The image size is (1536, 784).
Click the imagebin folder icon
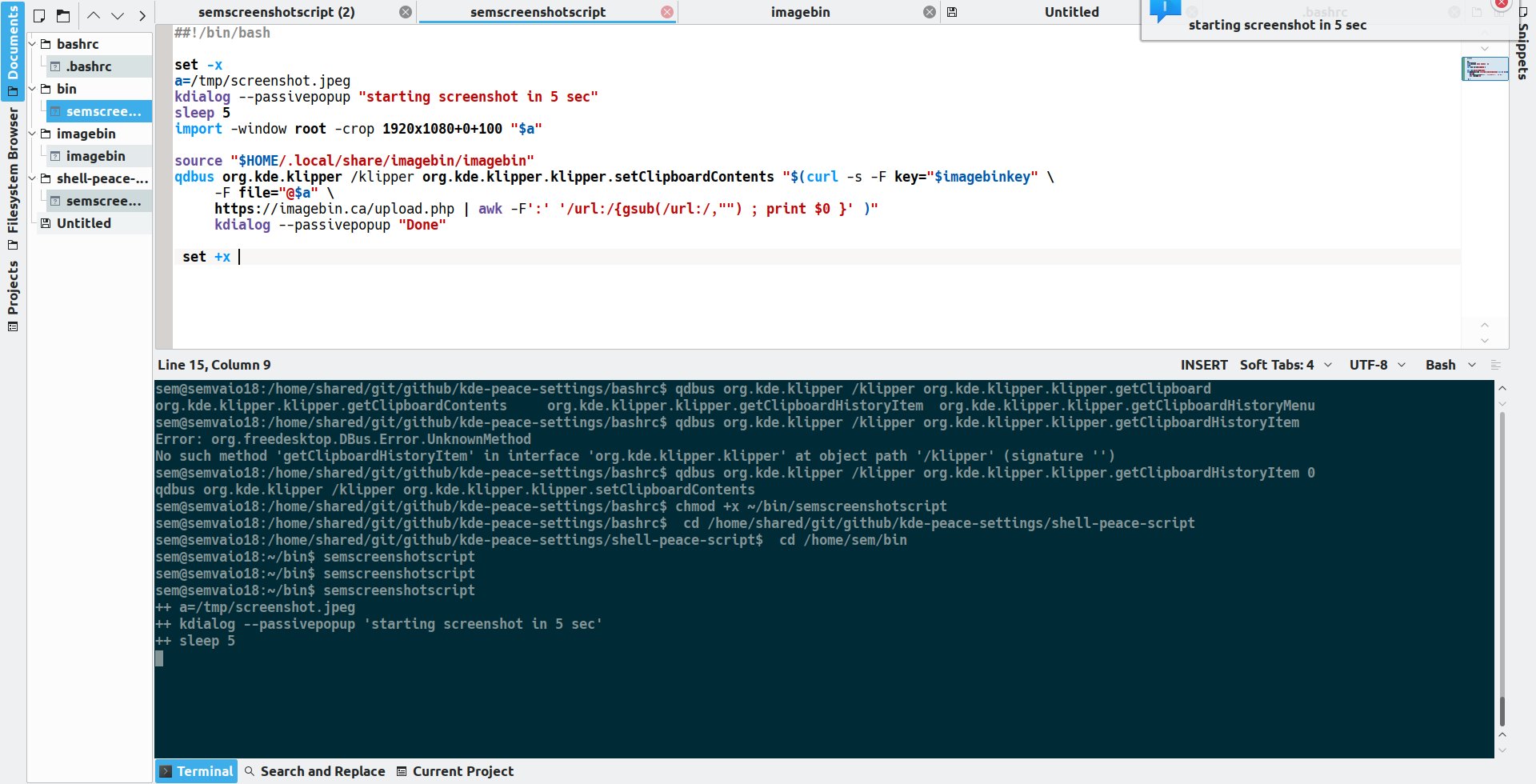click(x=46, y=134)
